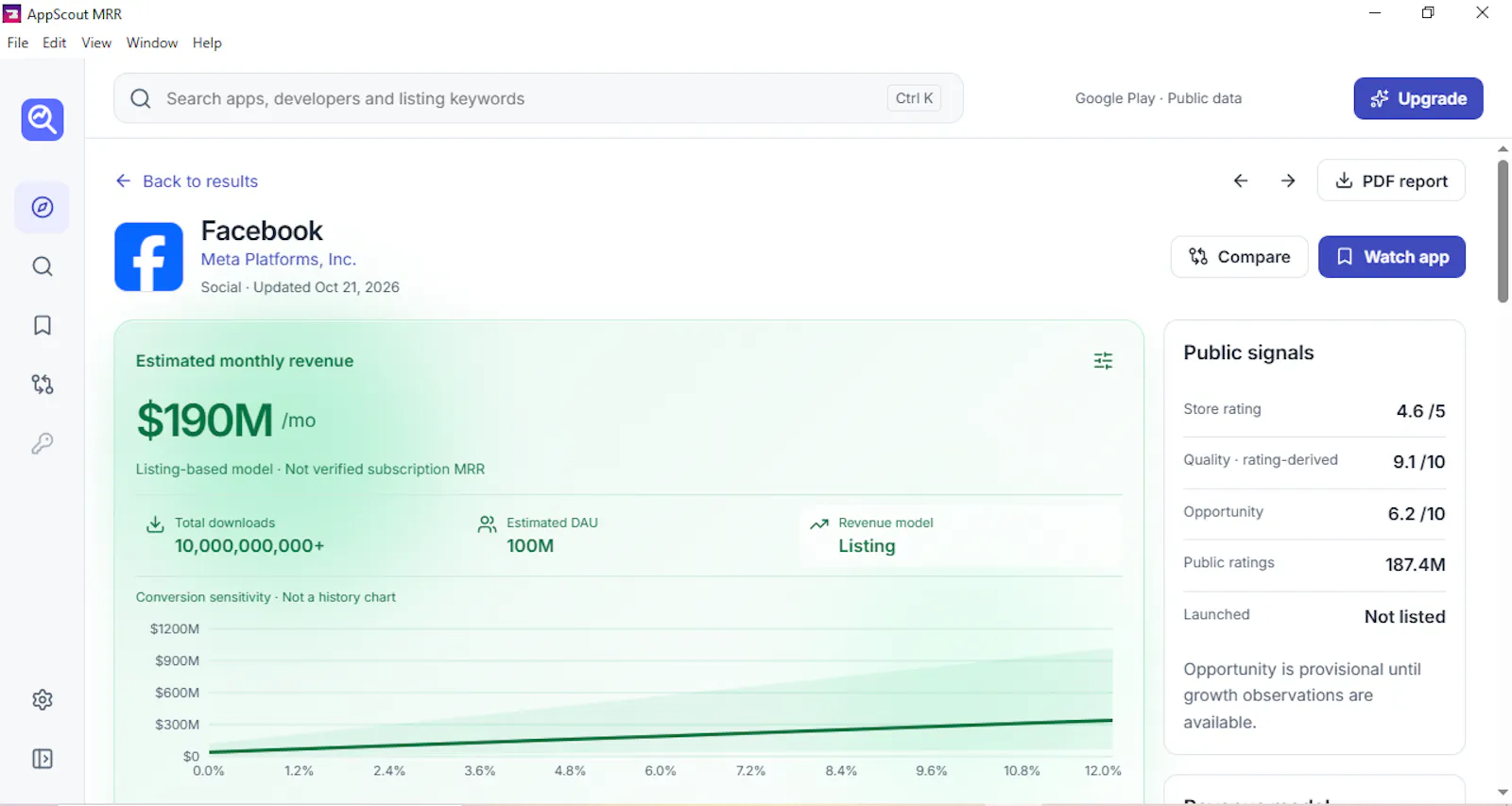
Task: Open the compare icon in left sidebar
Action: click(43, 385)
